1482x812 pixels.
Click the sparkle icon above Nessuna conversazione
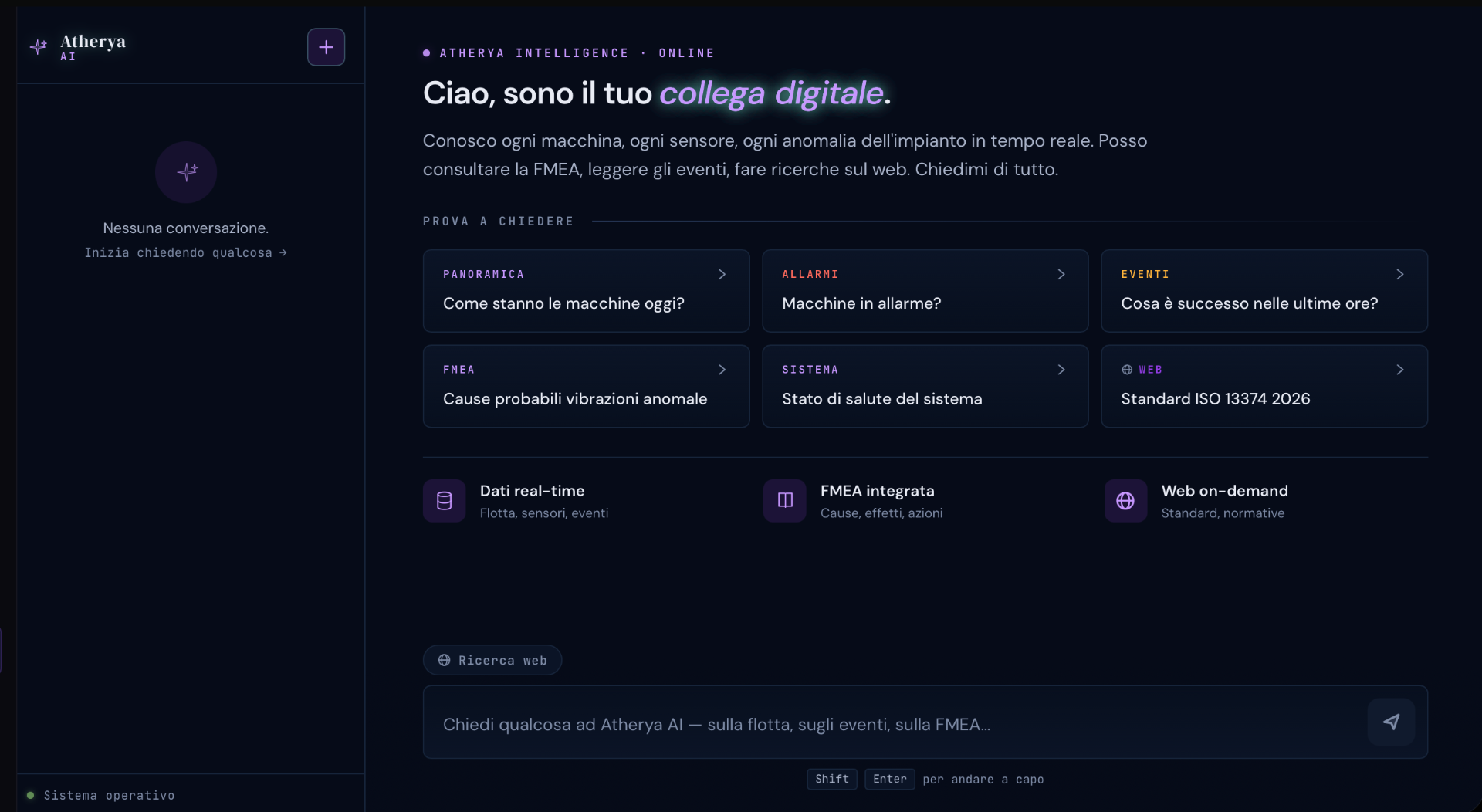point(186,172)
